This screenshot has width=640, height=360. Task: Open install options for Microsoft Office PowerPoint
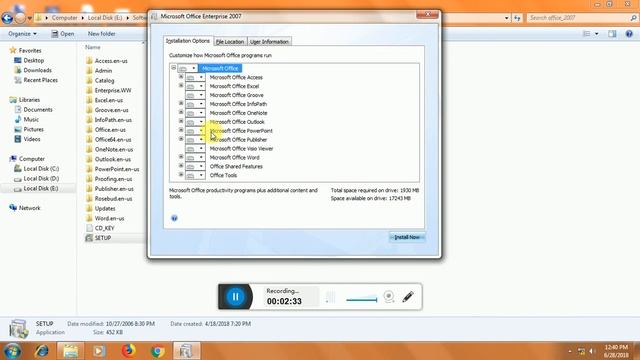(195, 131)
